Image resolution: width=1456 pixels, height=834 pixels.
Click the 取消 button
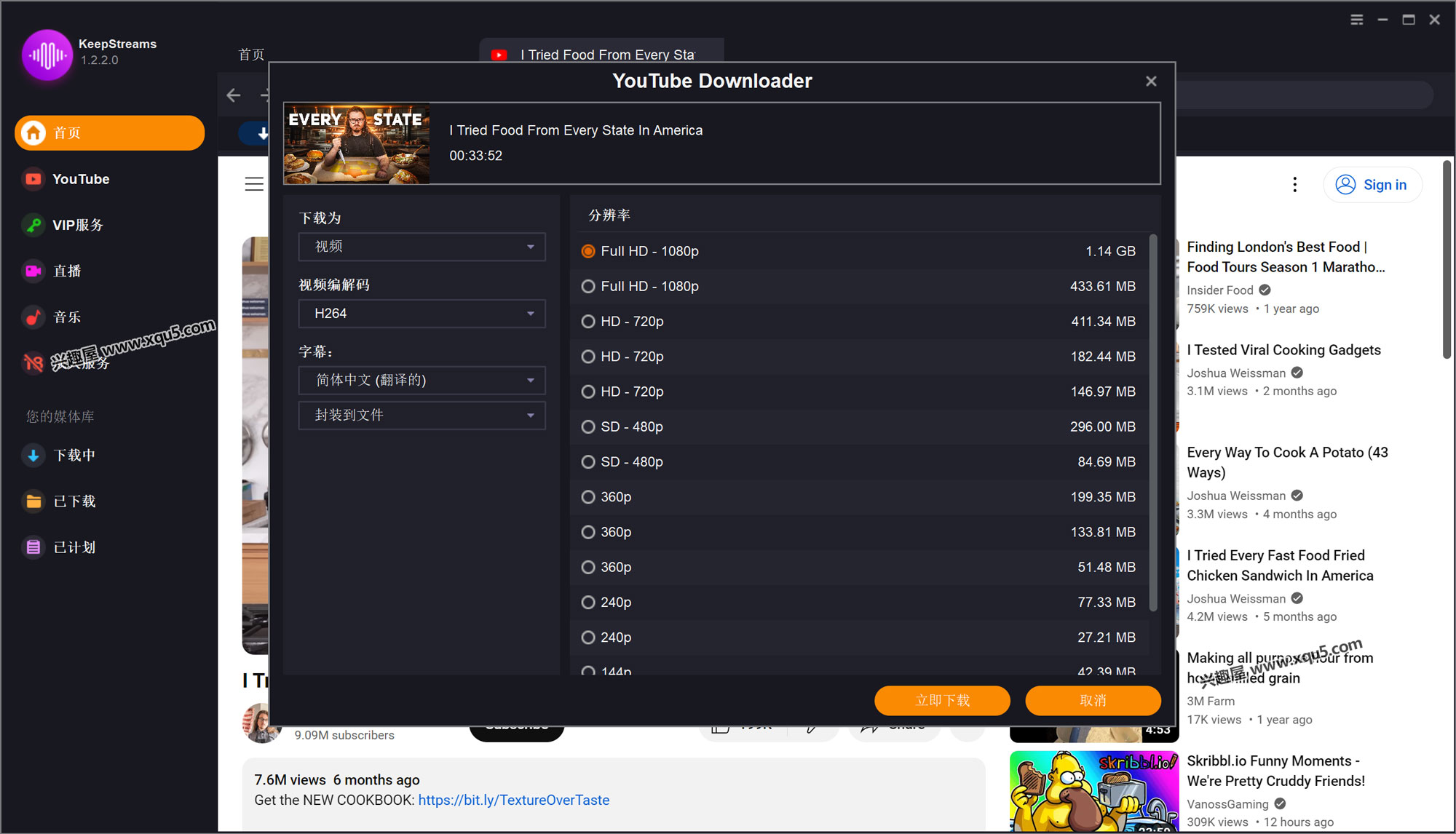(x=1093, y=701)
